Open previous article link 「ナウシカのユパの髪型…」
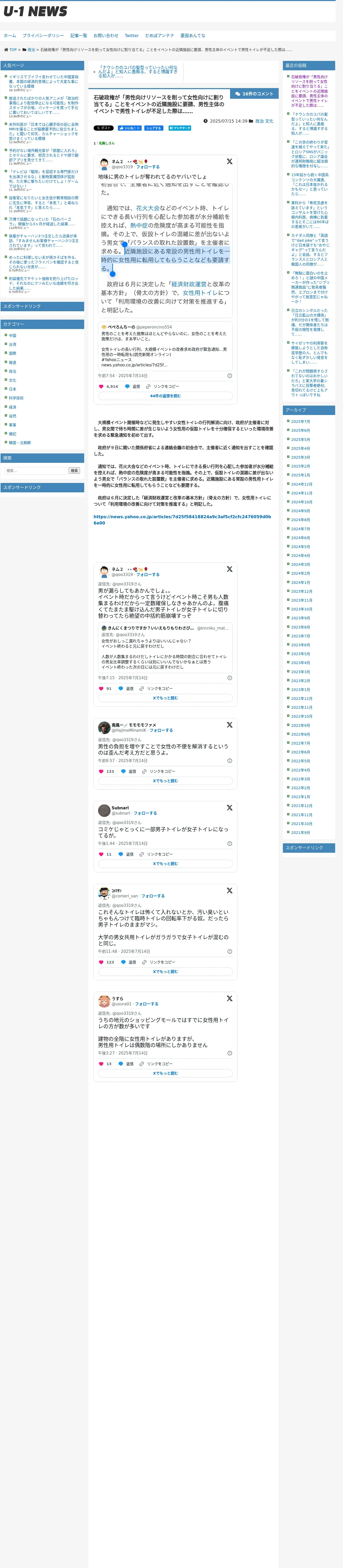The width and height of the screenshot is (343, 1568). 138,72
